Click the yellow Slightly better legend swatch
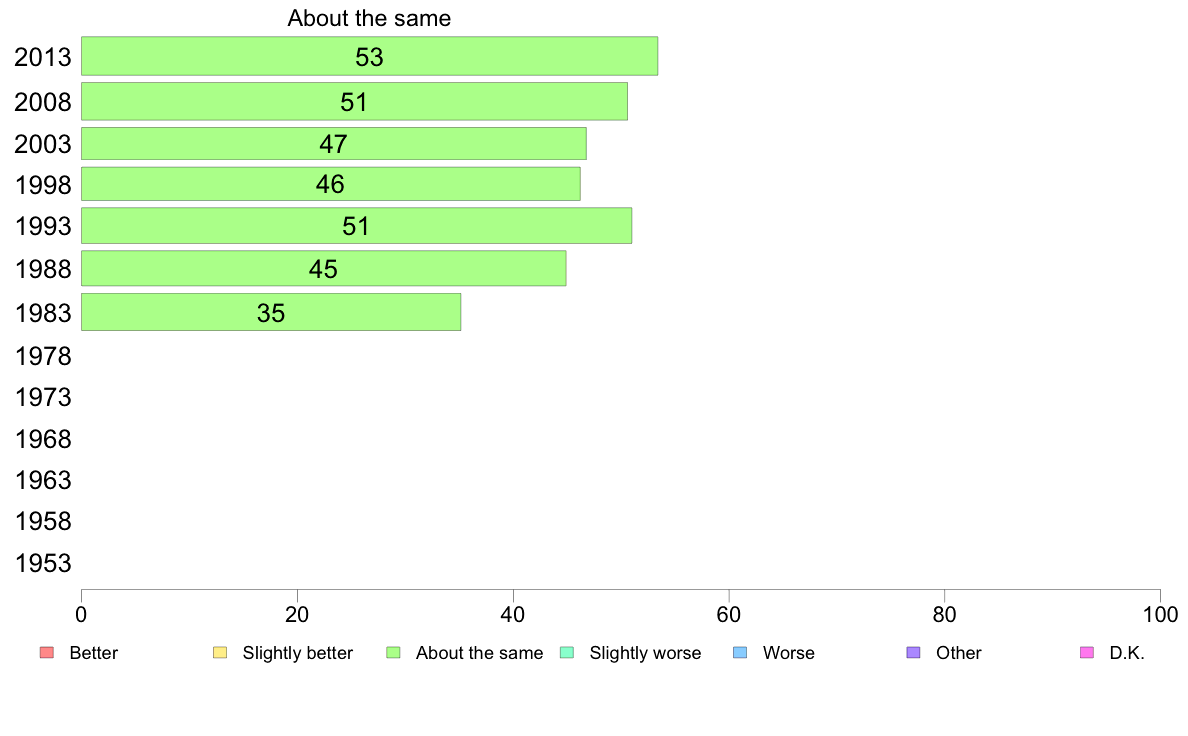The image size is (1188, 736). point(220,653)
